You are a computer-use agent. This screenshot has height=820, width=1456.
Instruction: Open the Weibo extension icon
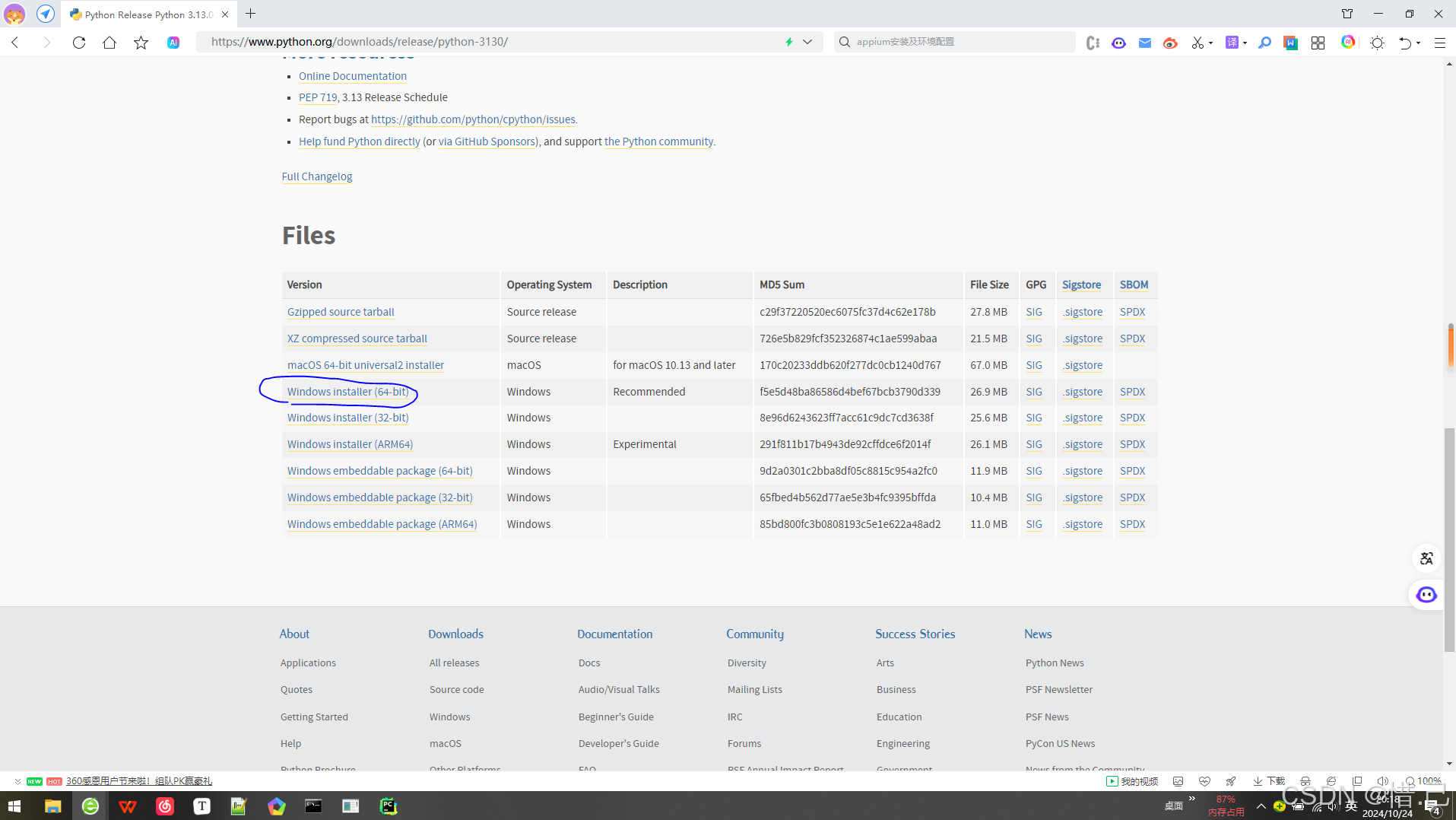[1171, 43]
